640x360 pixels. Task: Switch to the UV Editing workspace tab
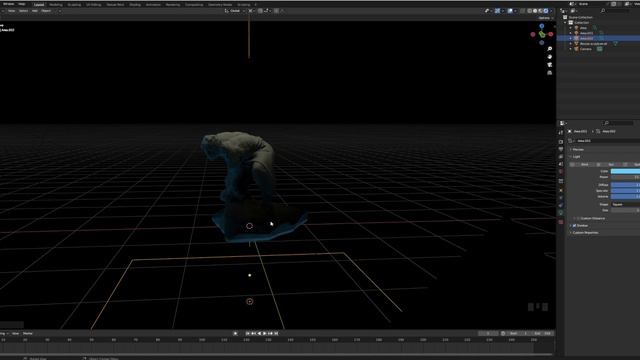tap(93, 4)
